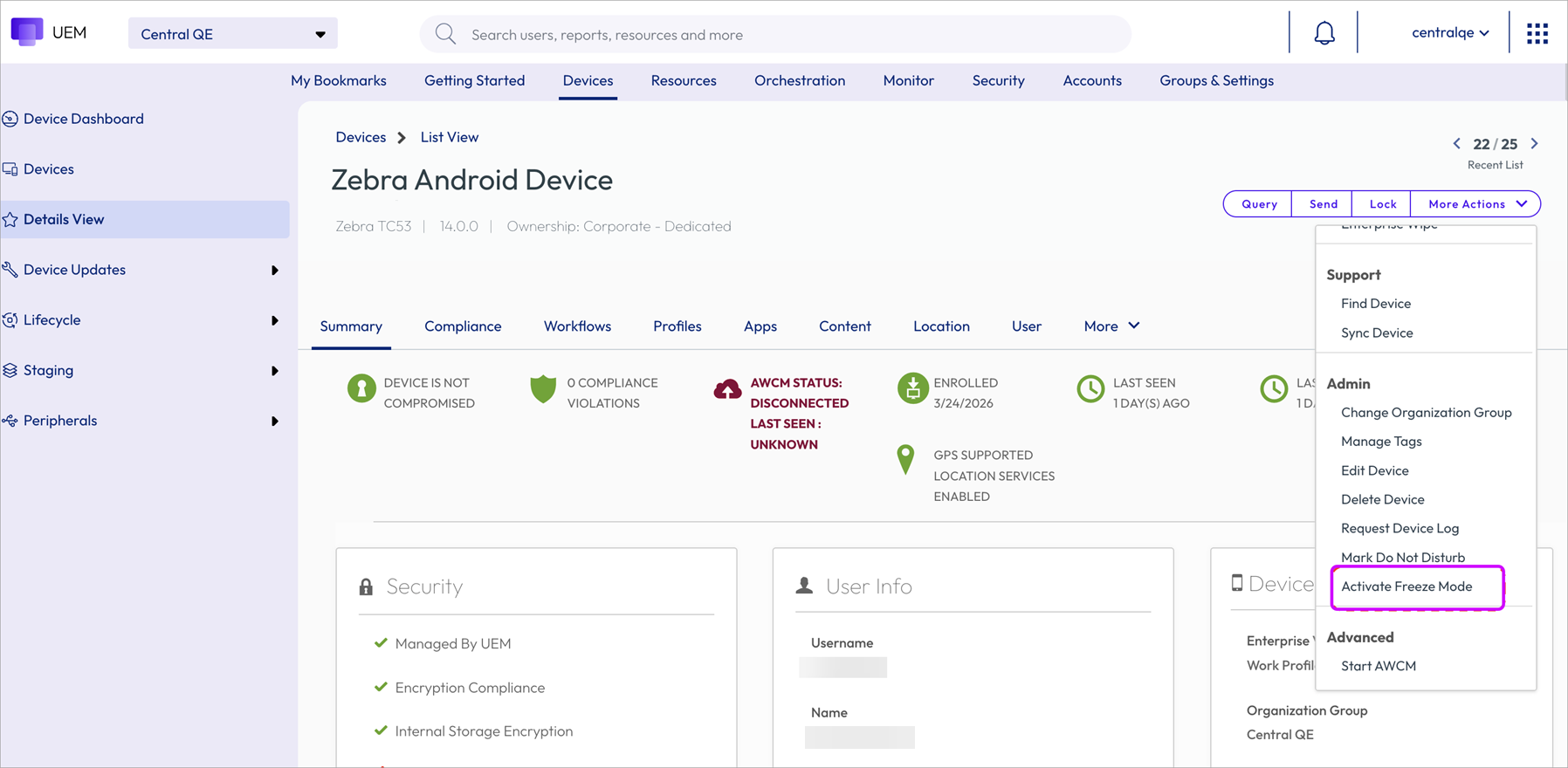Expand the Peripherals submenu arrow
Screen dimensions: 1568x768
[275, 422]
